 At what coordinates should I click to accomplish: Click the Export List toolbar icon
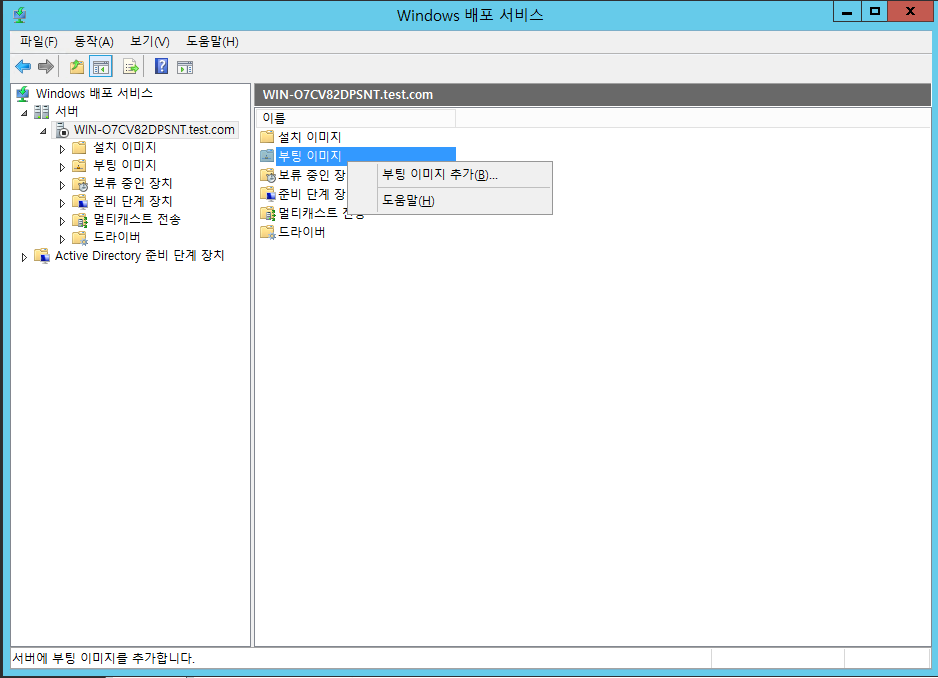coord(130,67)
